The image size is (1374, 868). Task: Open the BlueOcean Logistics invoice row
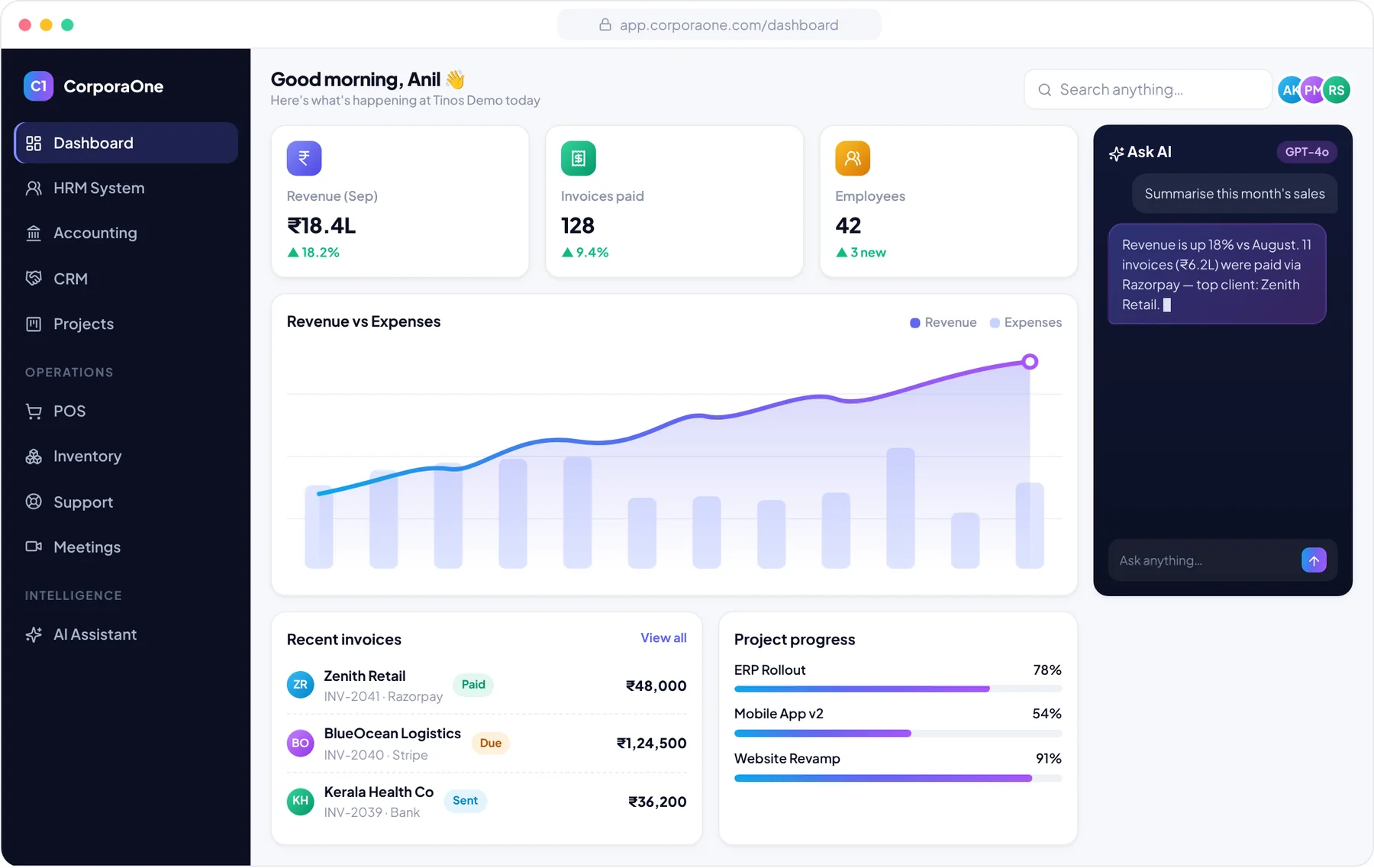point(486,744)
